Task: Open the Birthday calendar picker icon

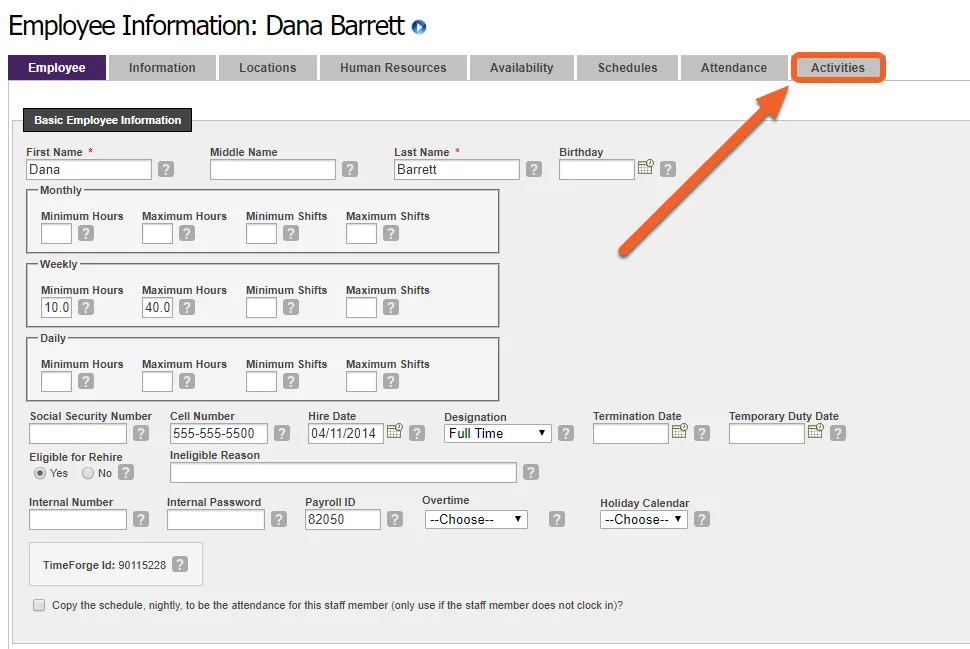Action: [x=645, y=167]
